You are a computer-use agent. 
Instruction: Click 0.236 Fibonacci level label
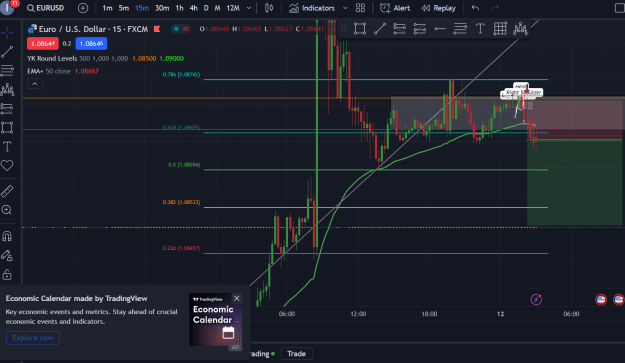181,248
